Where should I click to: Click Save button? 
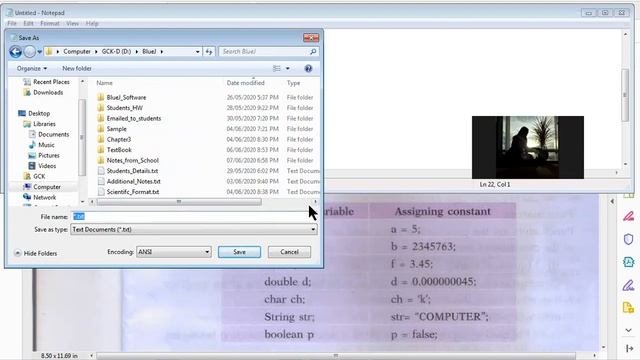tap(239, 252)
